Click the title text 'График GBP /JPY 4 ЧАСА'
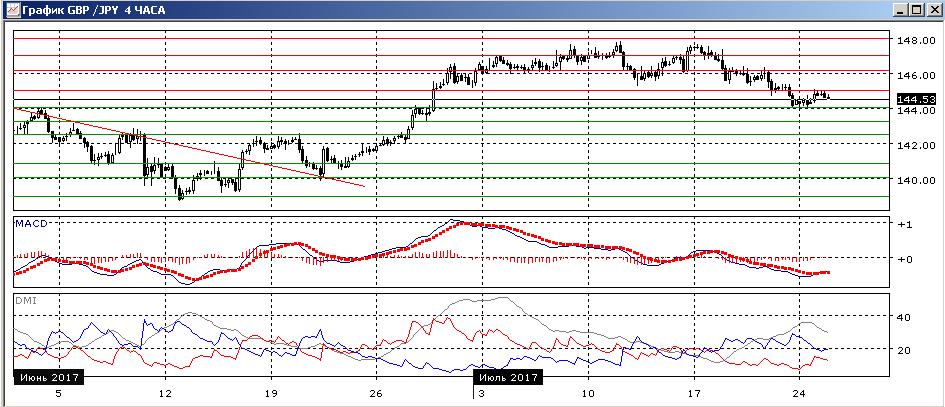 click(x=93, y=10)
